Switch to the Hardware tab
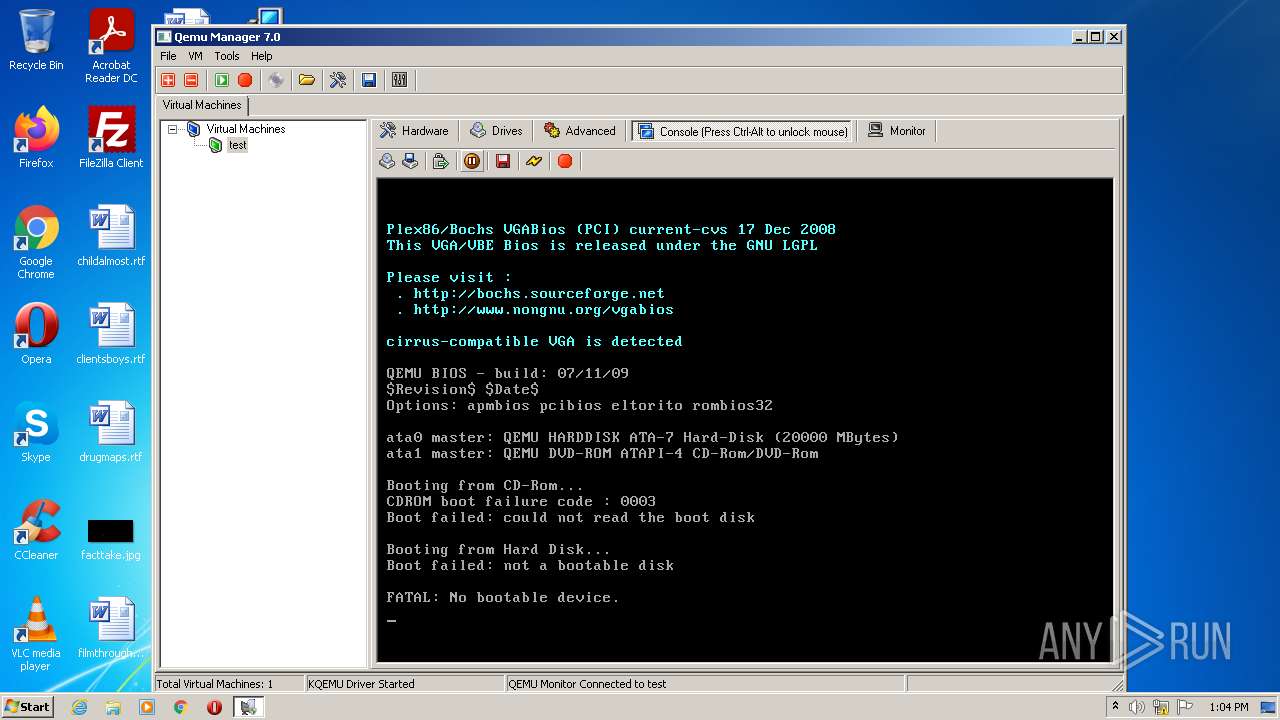The height and width of the screenshot is (720, 1280). (415, 131)
